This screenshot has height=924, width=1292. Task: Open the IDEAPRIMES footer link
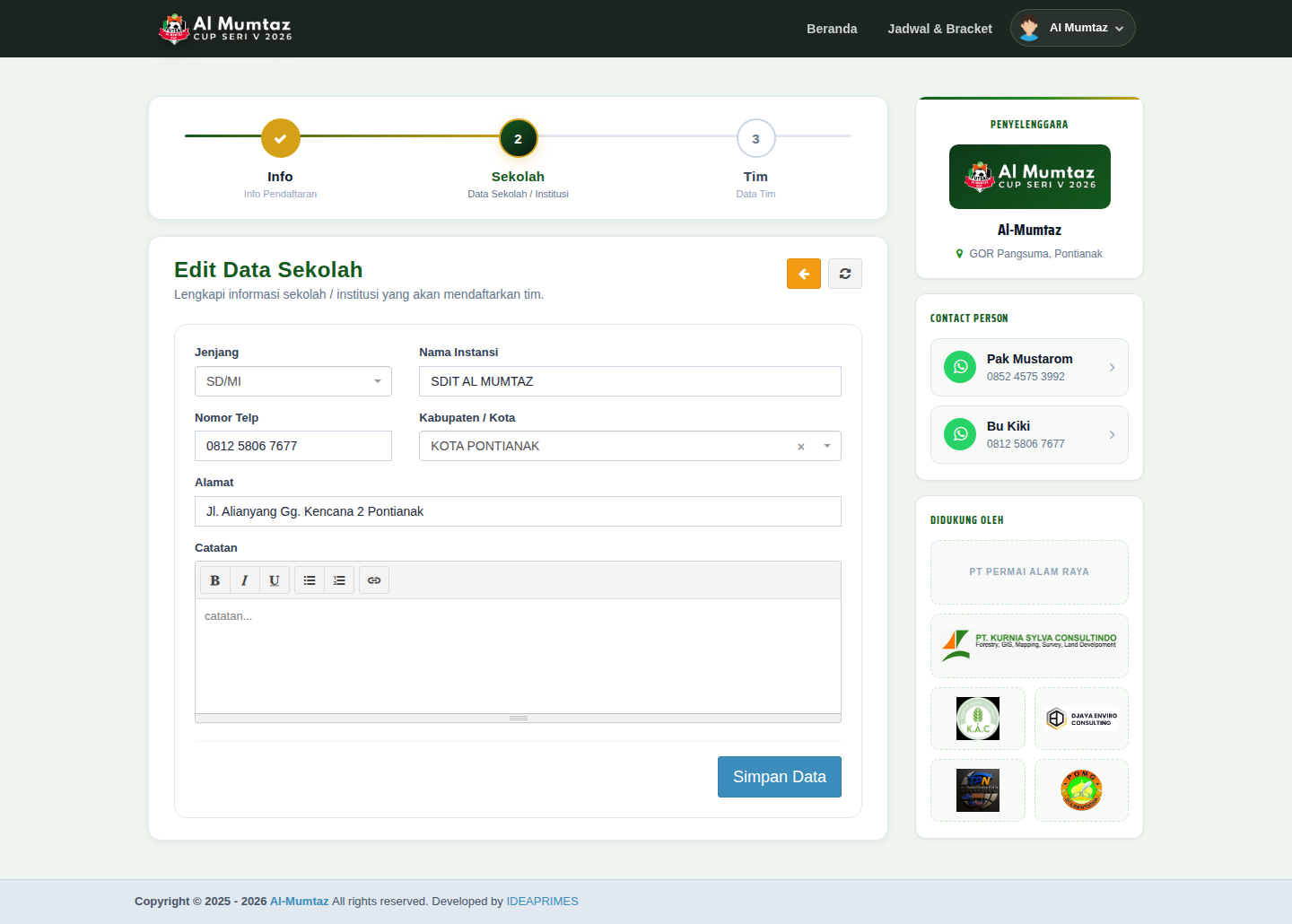543,902
